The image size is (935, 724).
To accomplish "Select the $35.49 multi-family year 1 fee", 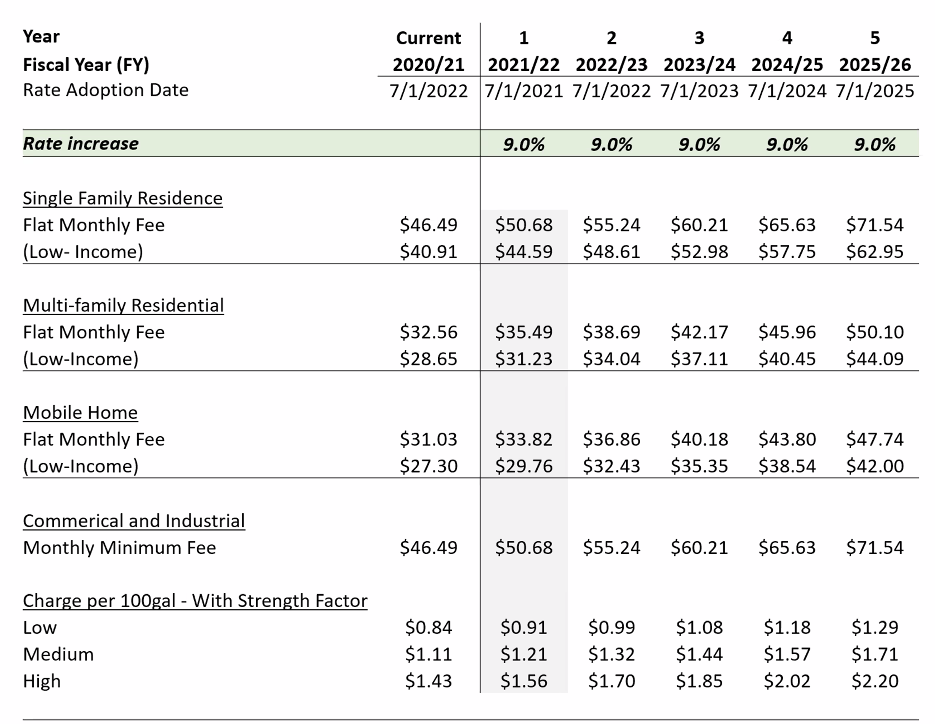I will 524,332.
